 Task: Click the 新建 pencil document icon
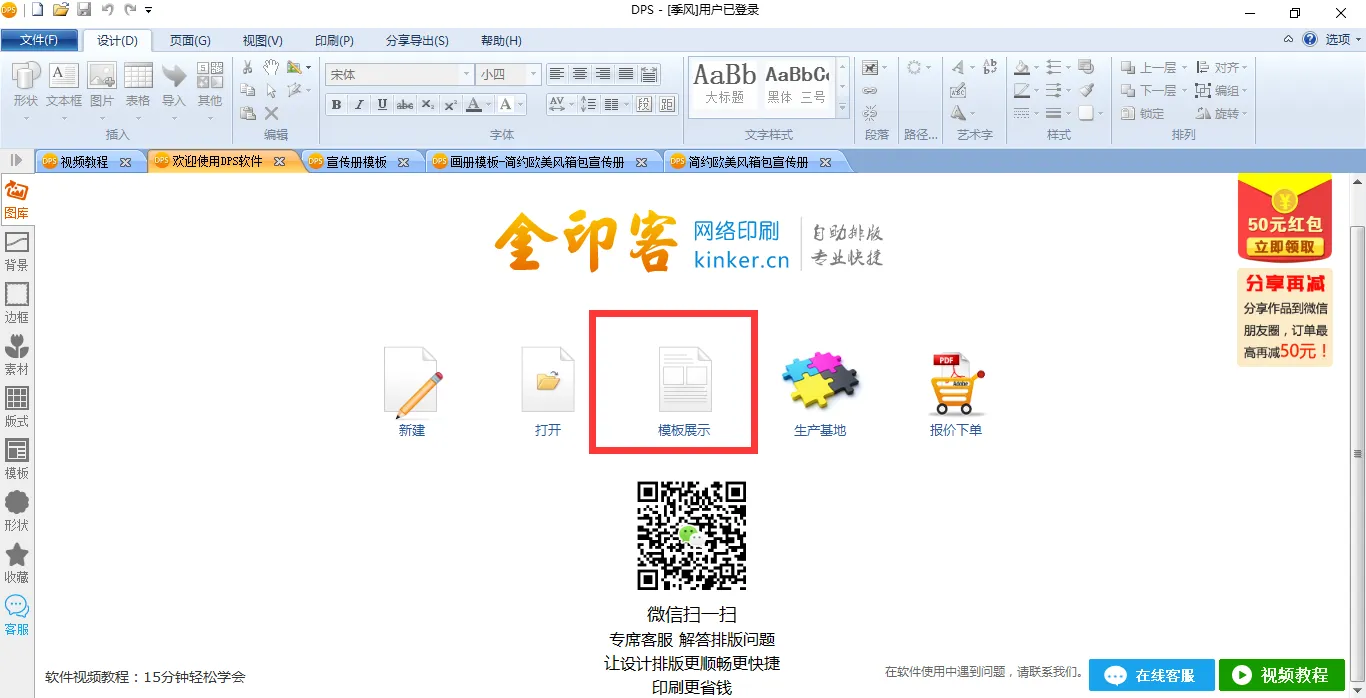(412, 382)
